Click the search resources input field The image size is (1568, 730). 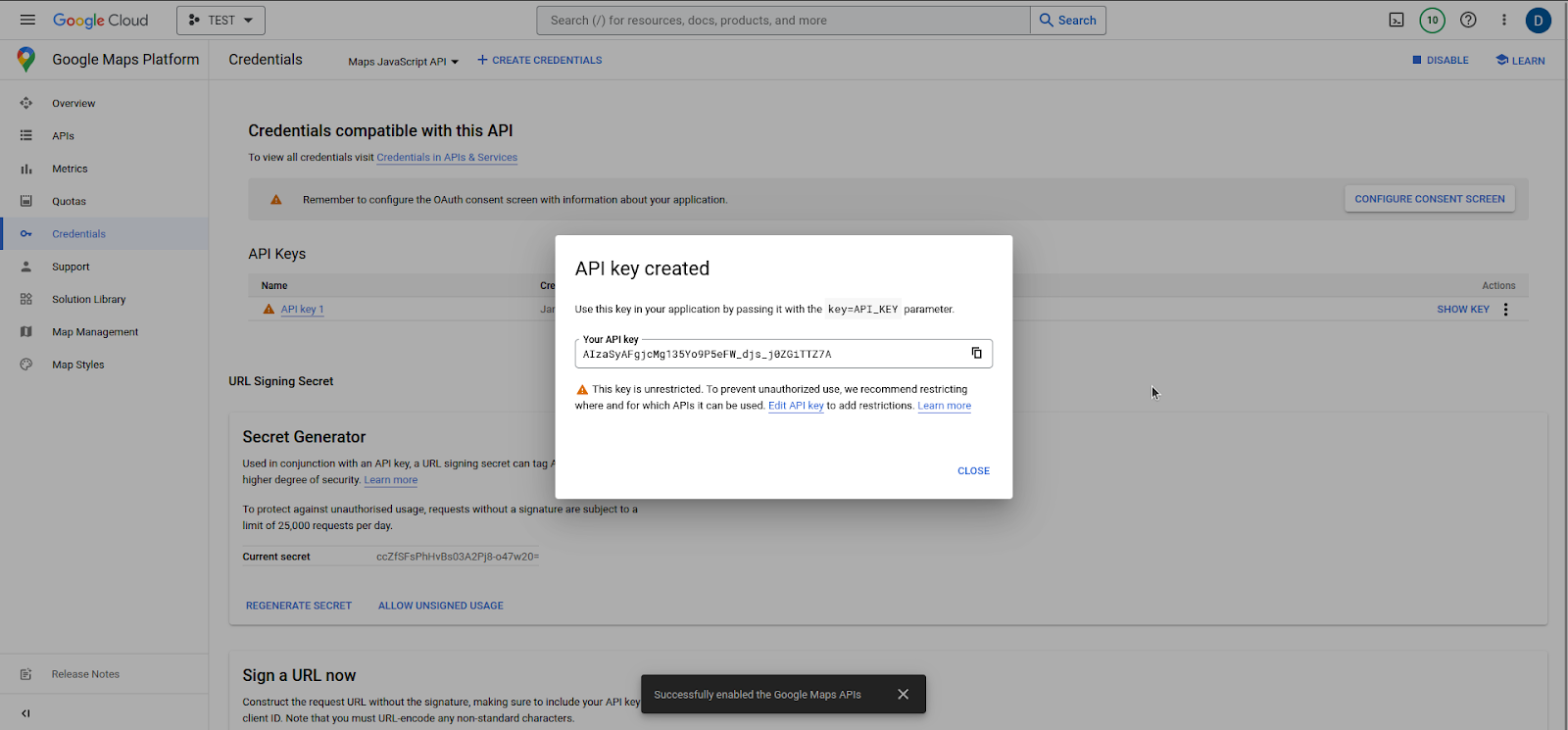point(784,21)
